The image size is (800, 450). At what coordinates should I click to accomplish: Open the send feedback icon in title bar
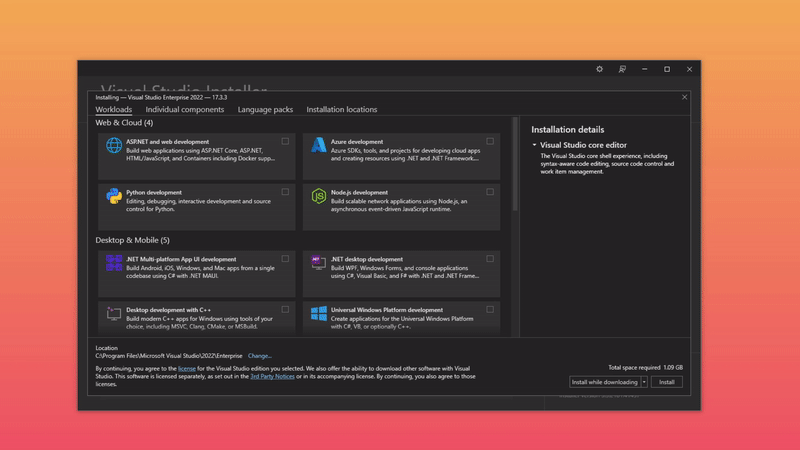[x=622, y=69]
